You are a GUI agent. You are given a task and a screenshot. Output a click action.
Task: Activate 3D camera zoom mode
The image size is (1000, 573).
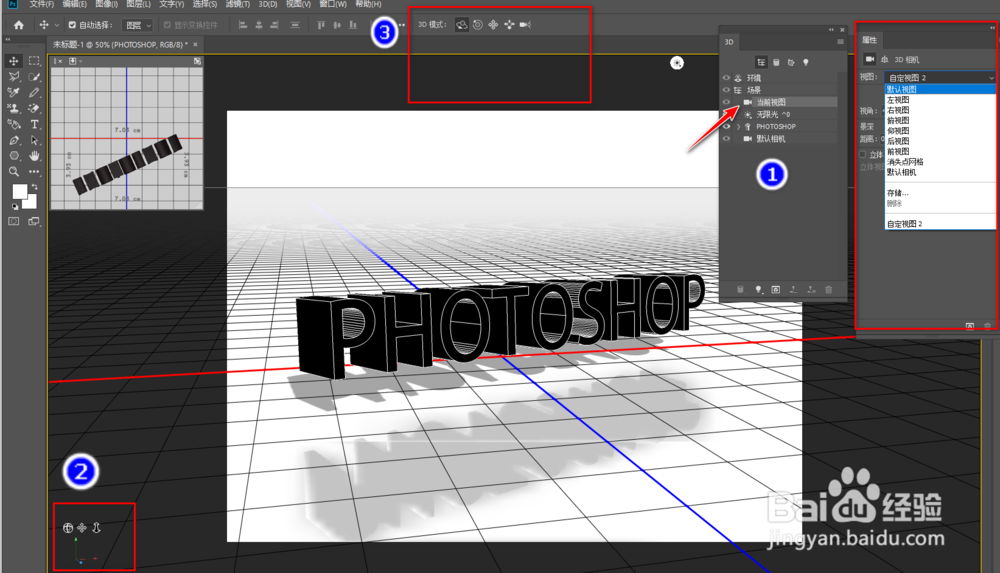click(526, 25)
